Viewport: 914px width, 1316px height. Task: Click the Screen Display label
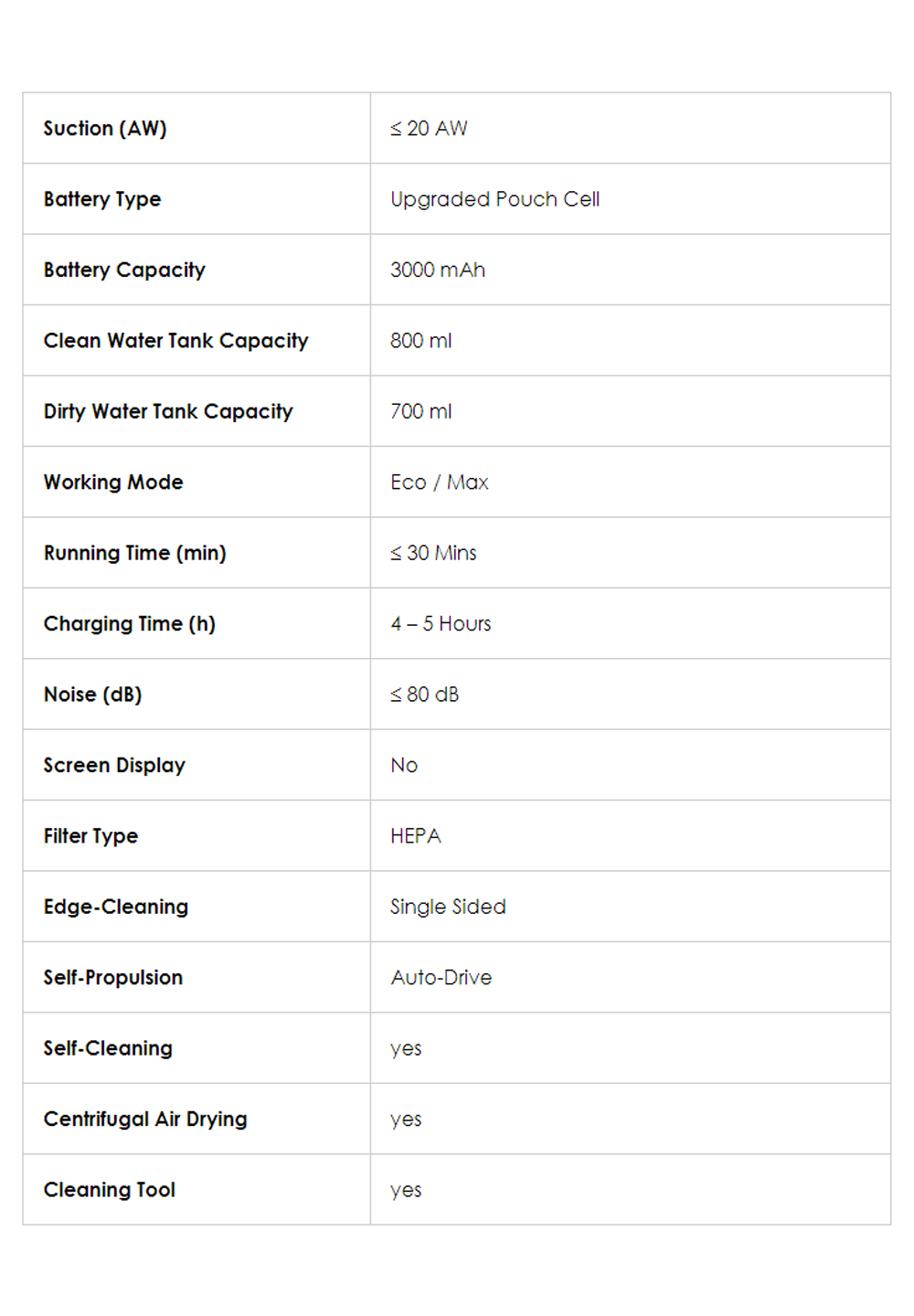114,766
